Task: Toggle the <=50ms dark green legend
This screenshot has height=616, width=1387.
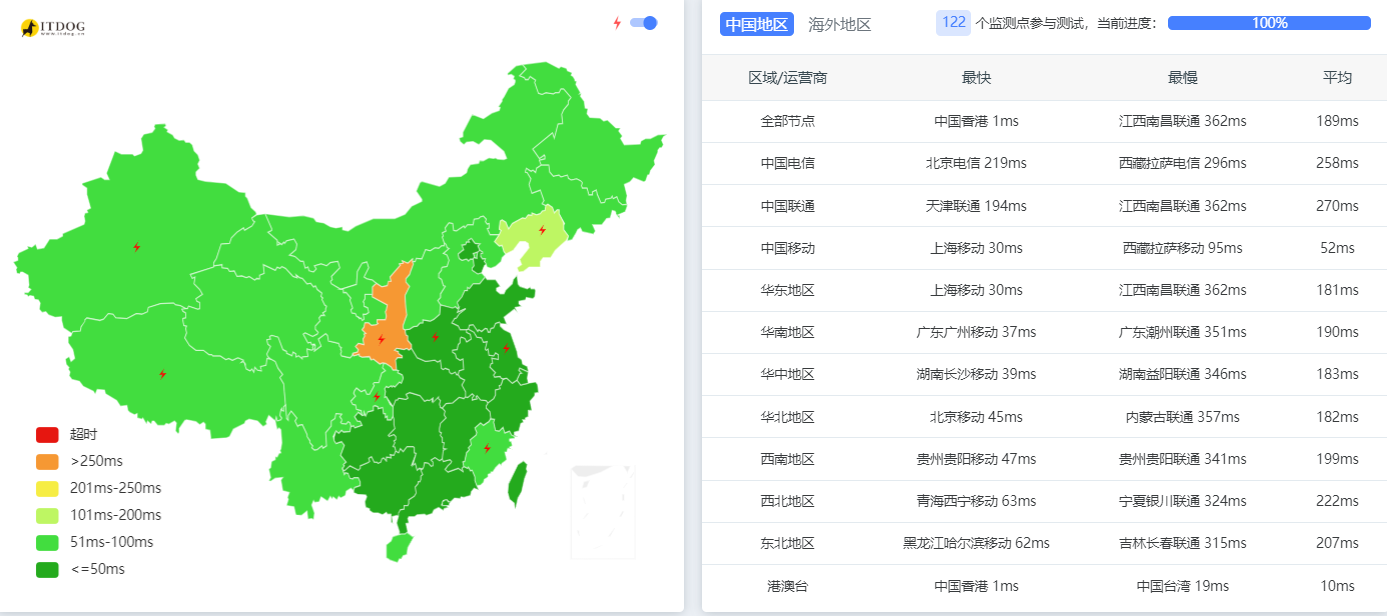Action: pyautogui.click(x=81, y=570)
